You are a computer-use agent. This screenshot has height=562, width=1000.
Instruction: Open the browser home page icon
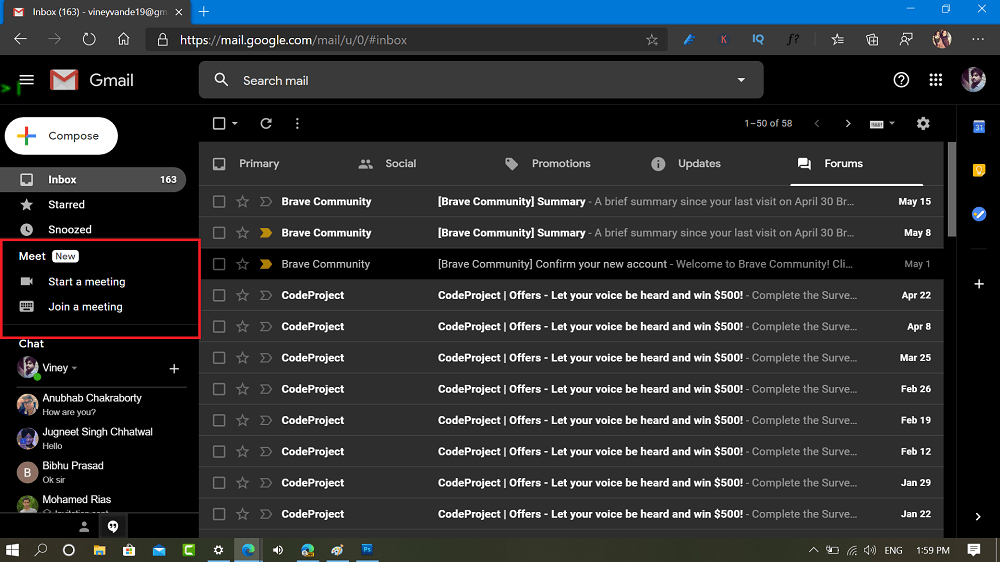tap(123, 40)
